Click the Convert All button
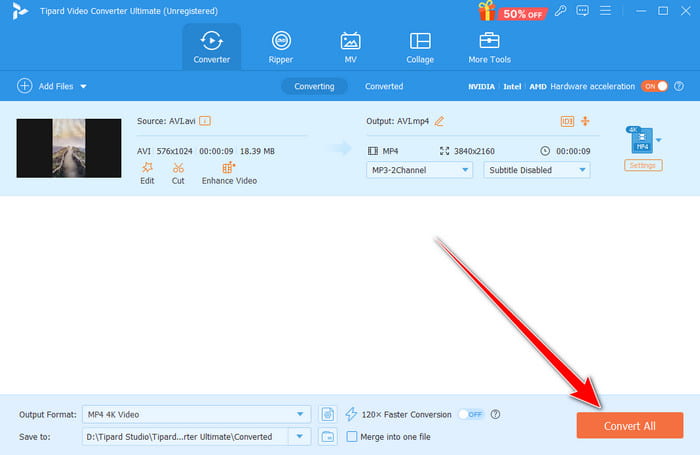The height and width of the screenshot is (455, 700). [629, 426]
